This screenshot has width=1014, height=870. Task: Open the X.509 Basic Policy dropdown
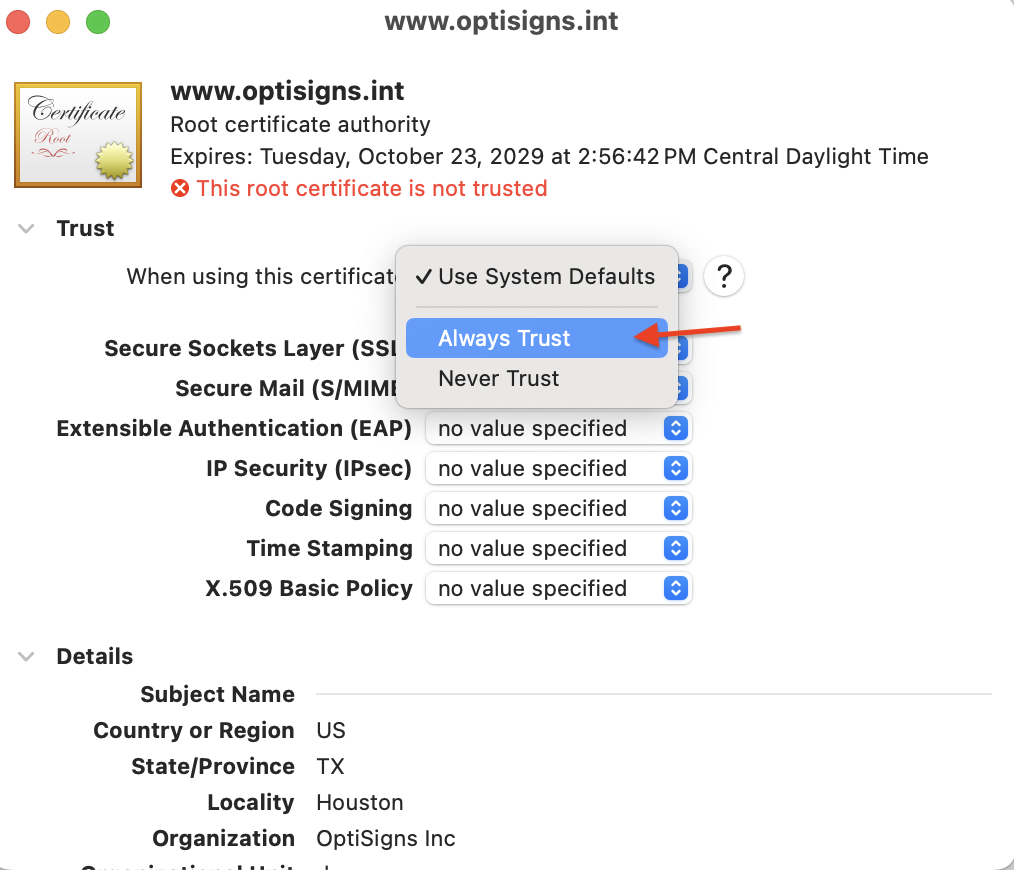[x=559, y=589]
